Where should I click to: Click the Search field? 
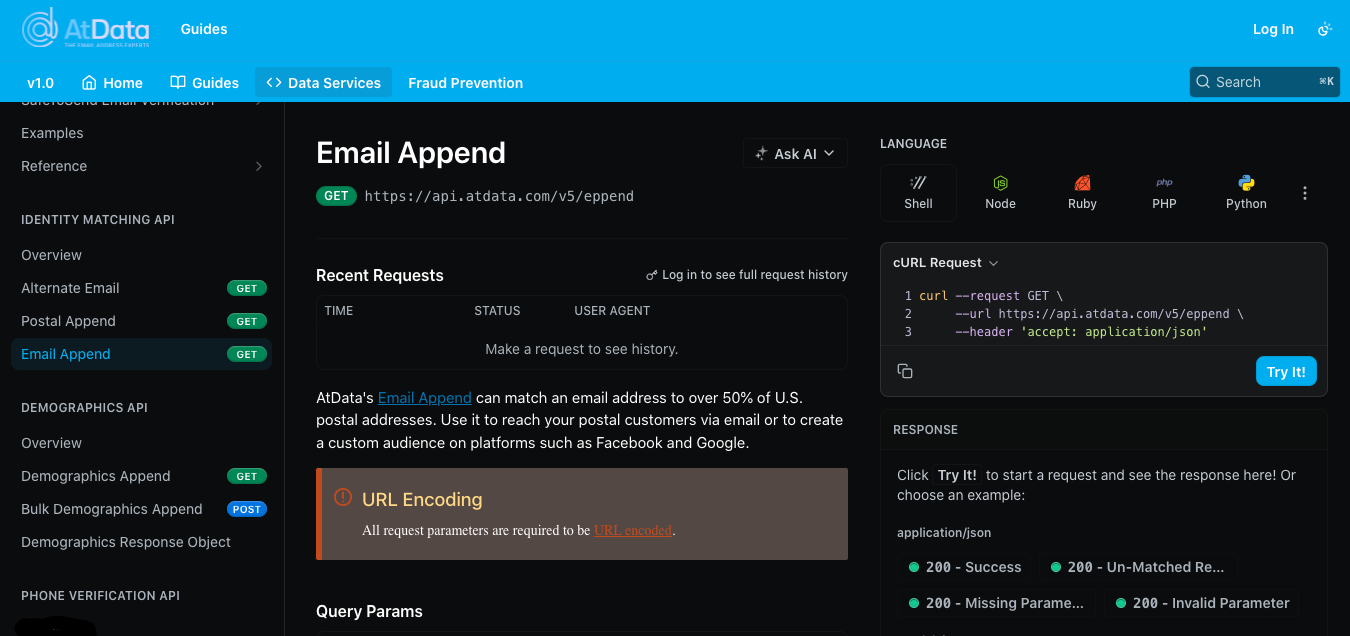pos(1264,82)
